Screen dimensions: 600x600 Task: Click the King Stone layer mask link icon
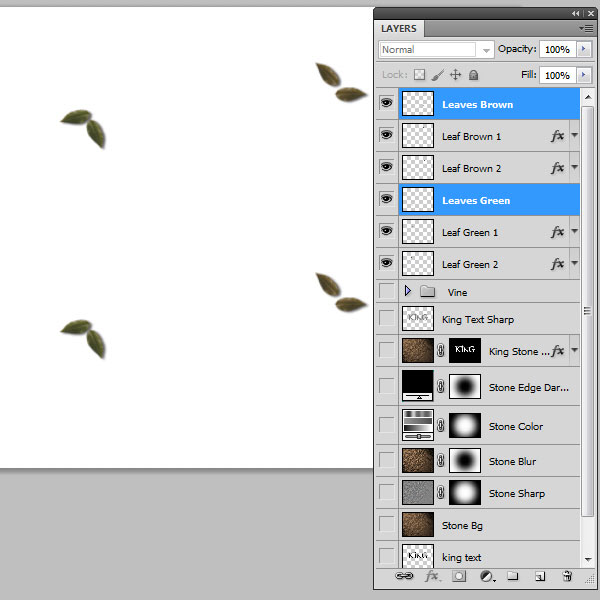coord(440,350)
